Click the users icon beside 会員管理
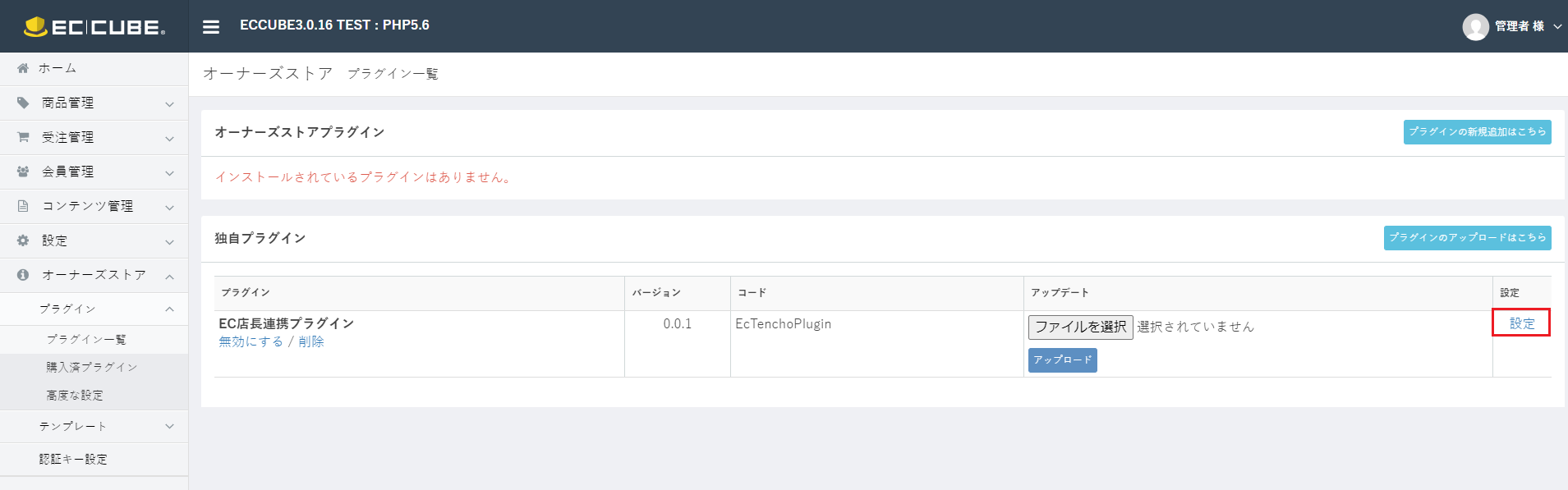The image size is (1568, 490). 23,172
